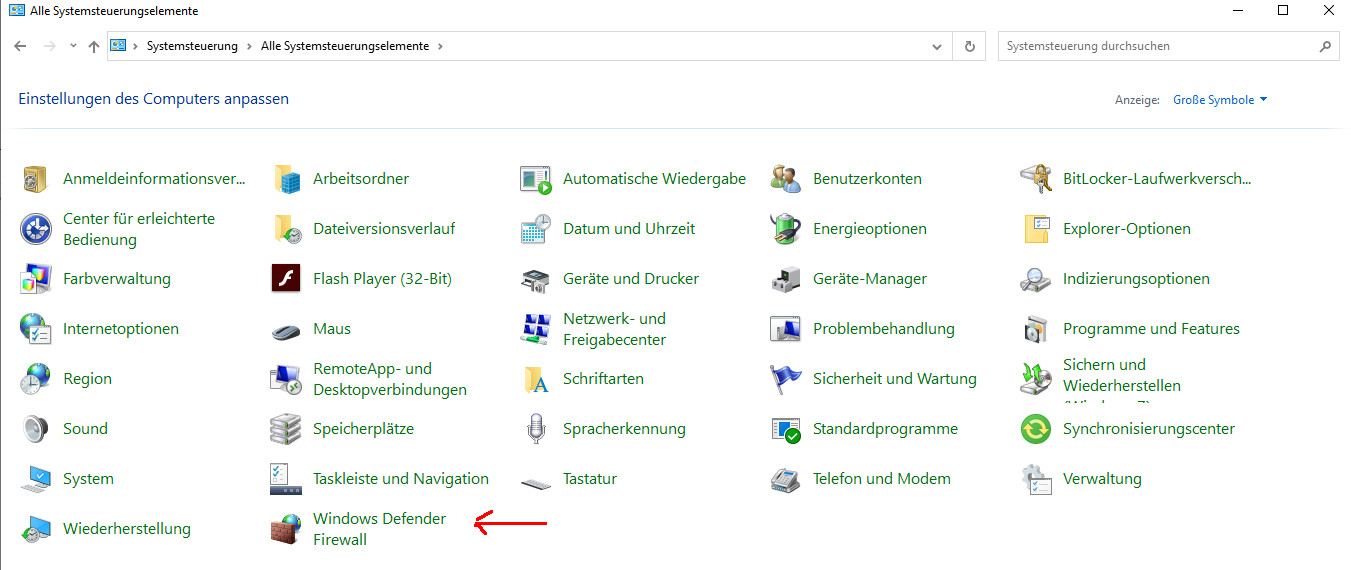Open the Windows Defender Firewall icon
The height and width of the screenshot is (570, 1351).
click(286, 529)
